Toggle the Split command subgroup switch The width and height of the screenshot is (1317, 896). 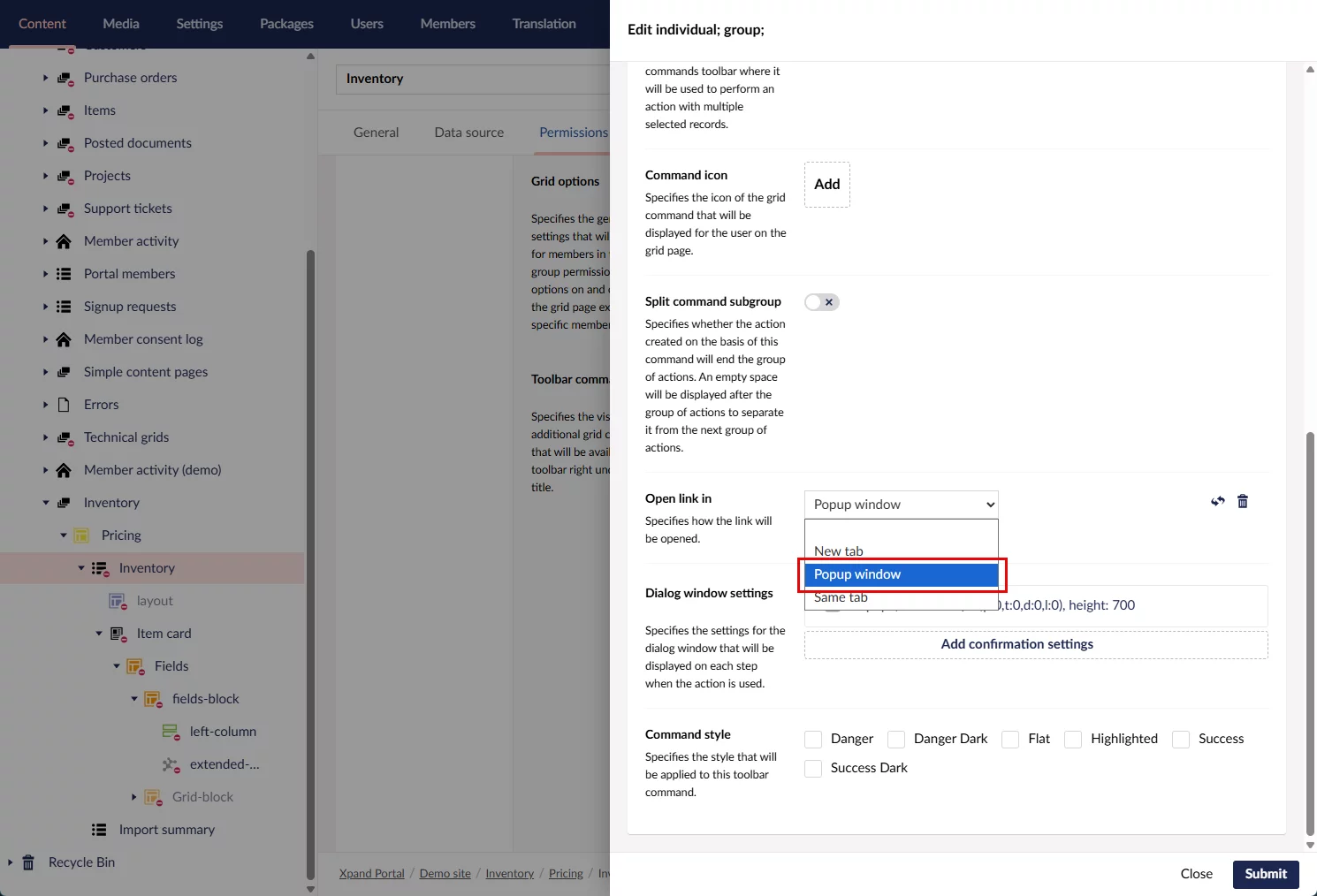821,302
